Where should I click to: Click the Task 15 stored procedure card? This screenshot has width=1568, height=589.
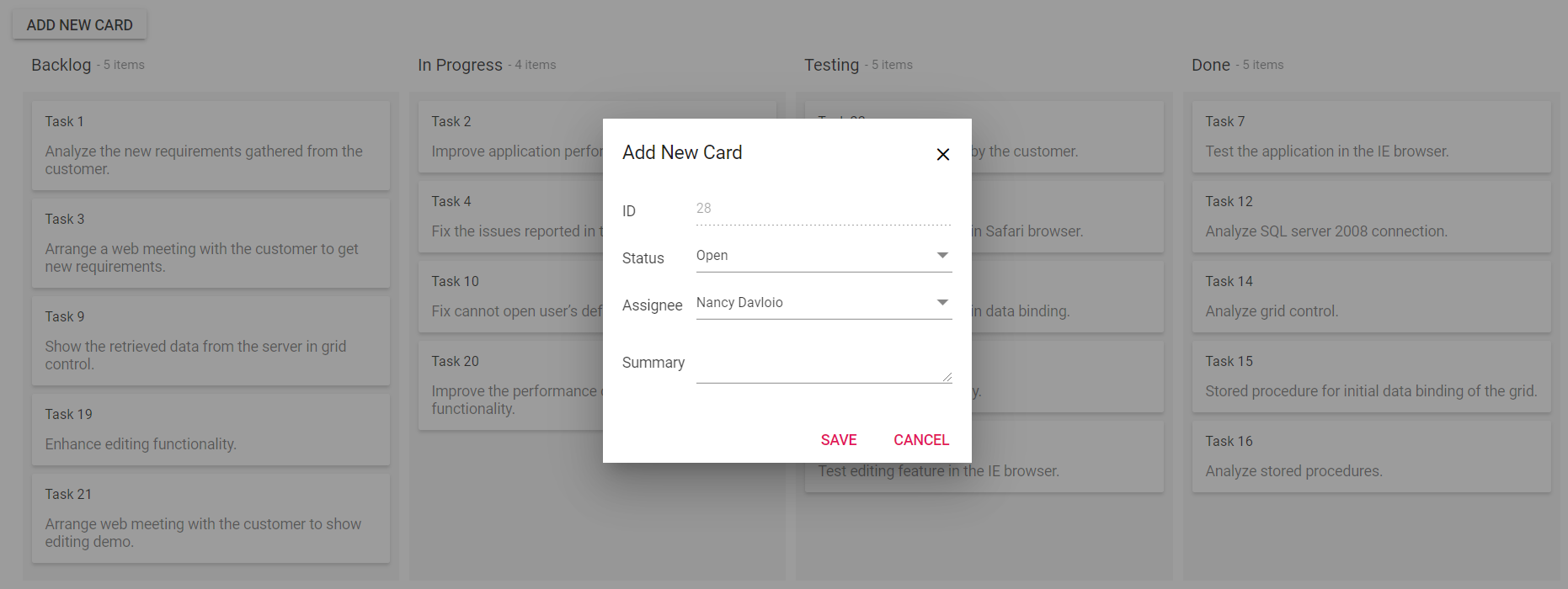(1371, 376)
